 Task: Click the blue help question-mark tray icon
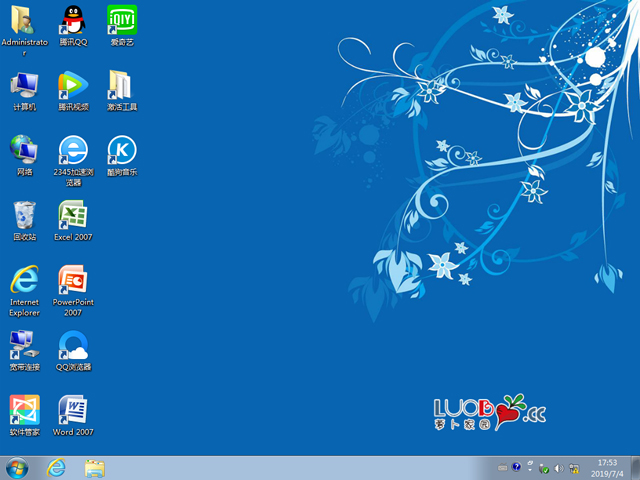point(516,467)
